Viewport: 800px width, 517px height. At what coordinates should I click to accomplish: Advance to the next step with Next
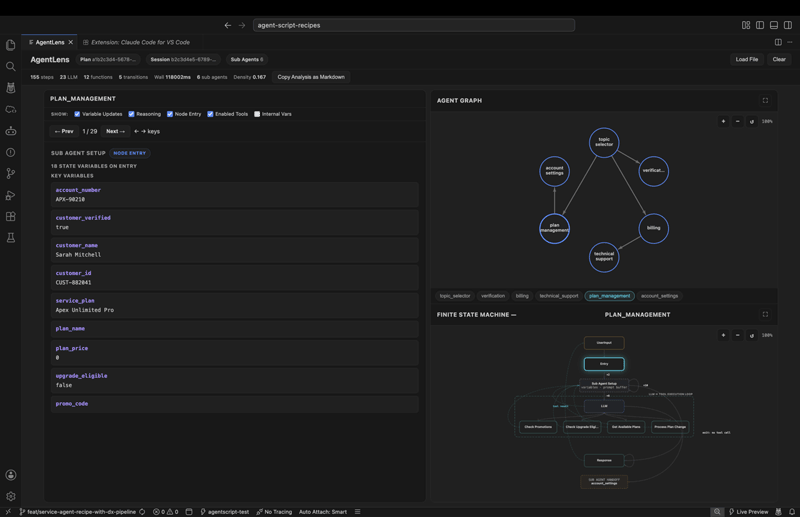coord(115,131)
